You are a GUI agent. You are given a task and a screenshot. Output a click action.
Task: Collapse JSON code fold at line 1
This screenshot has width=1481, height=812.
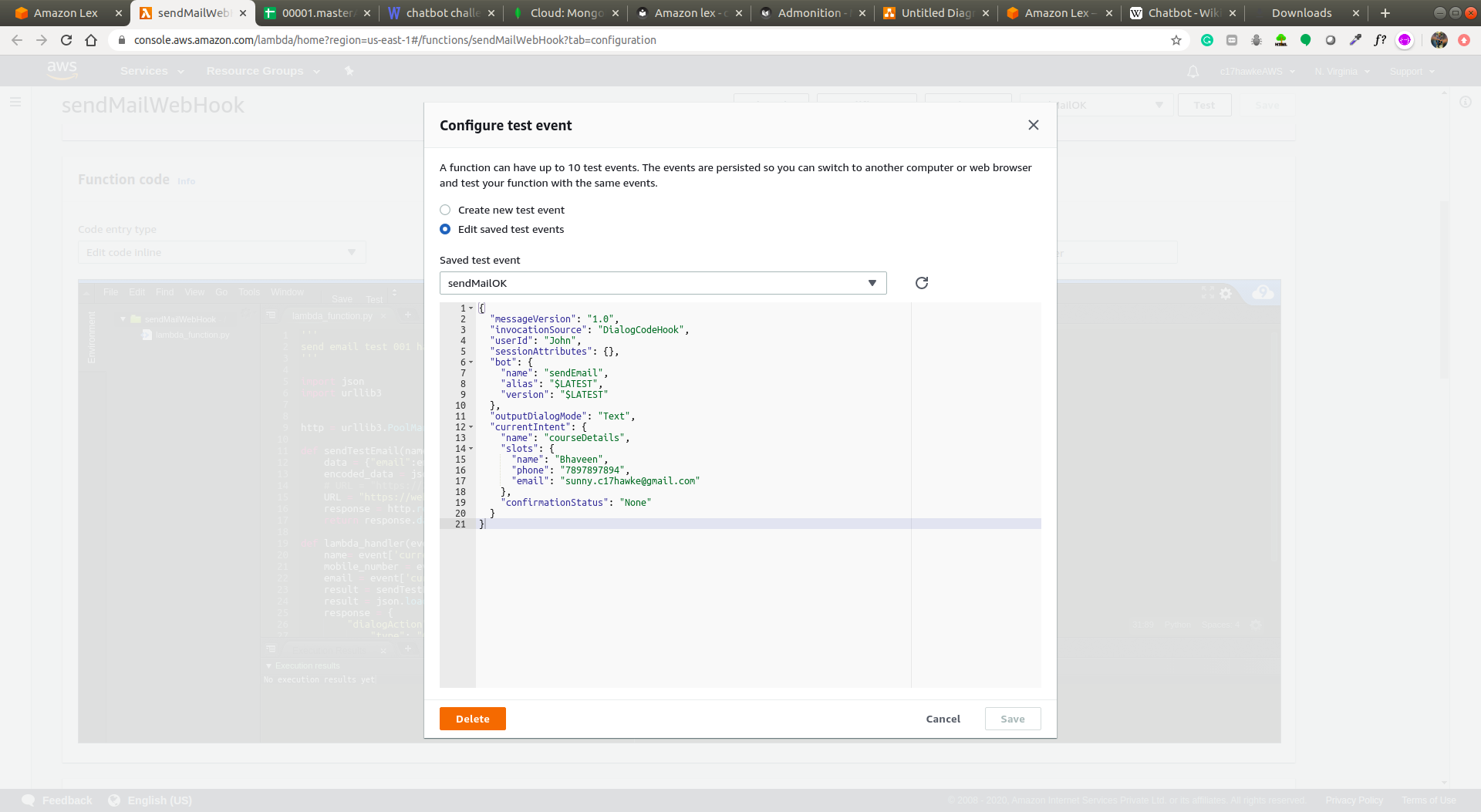471,308
